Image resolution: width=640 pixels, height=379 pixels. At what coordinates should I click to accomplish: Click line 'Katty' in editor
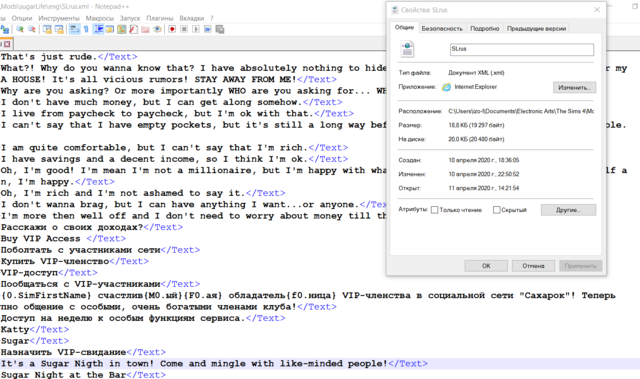(x=35, y=330)
